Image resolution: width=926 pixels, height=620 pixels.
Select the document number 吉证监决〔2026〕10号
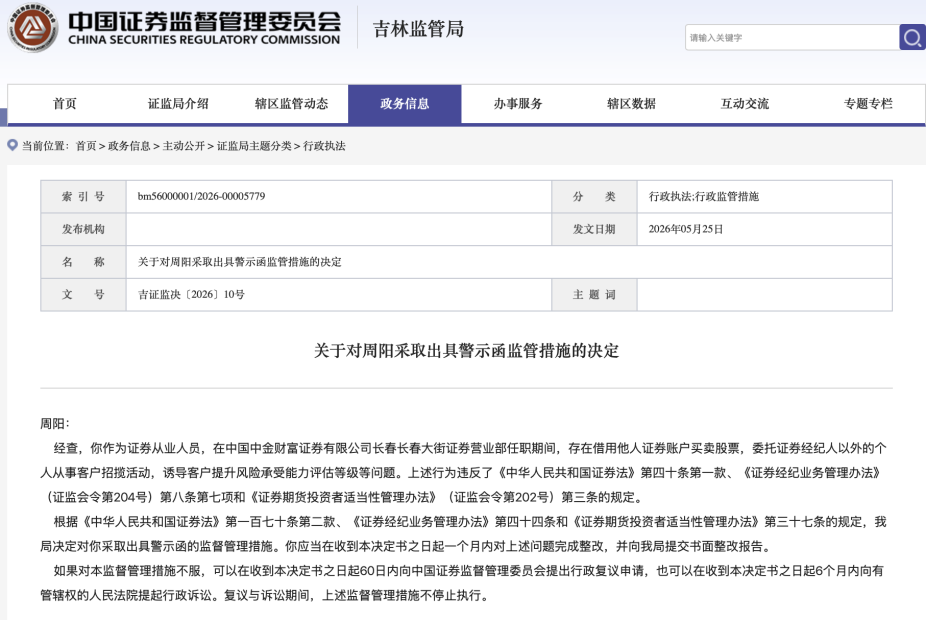coord(191,294)
